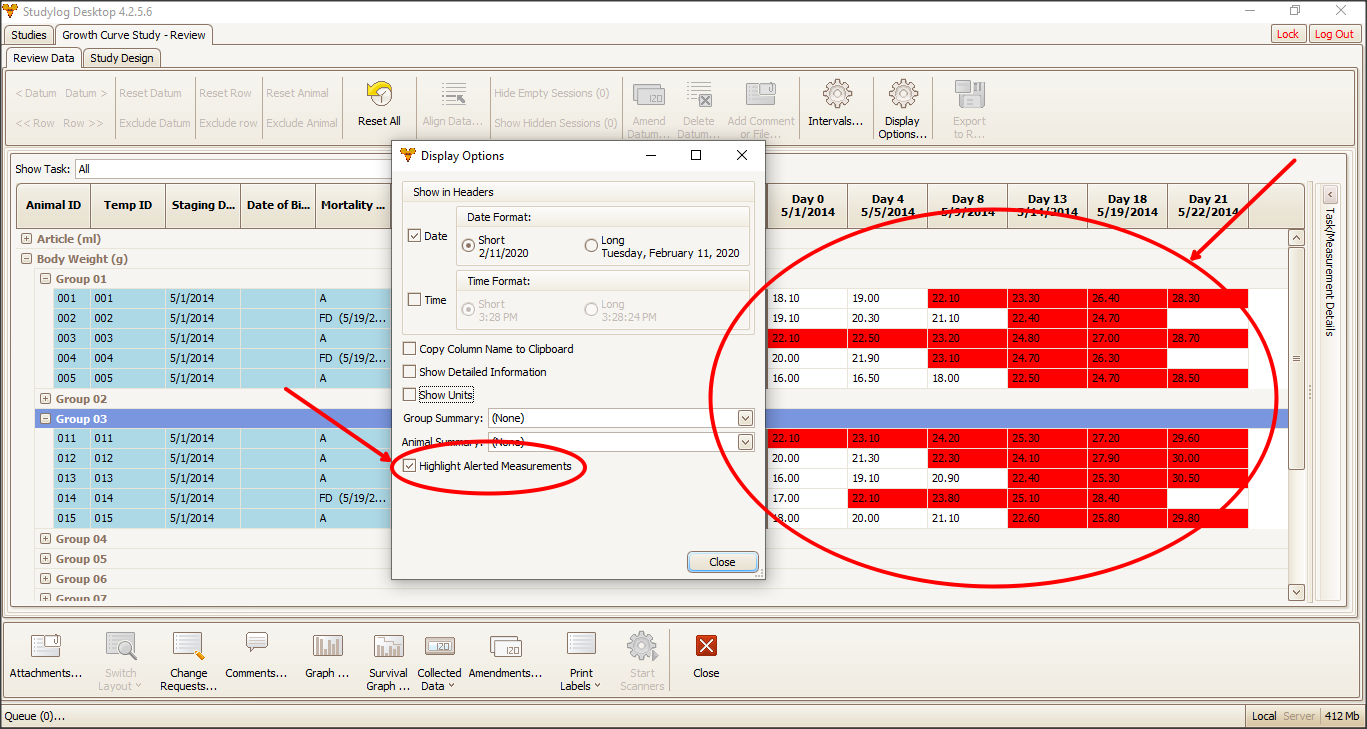Click the Log Out button
Viewport: 1367px width, 729px height.
click(x=1334, y=34)
